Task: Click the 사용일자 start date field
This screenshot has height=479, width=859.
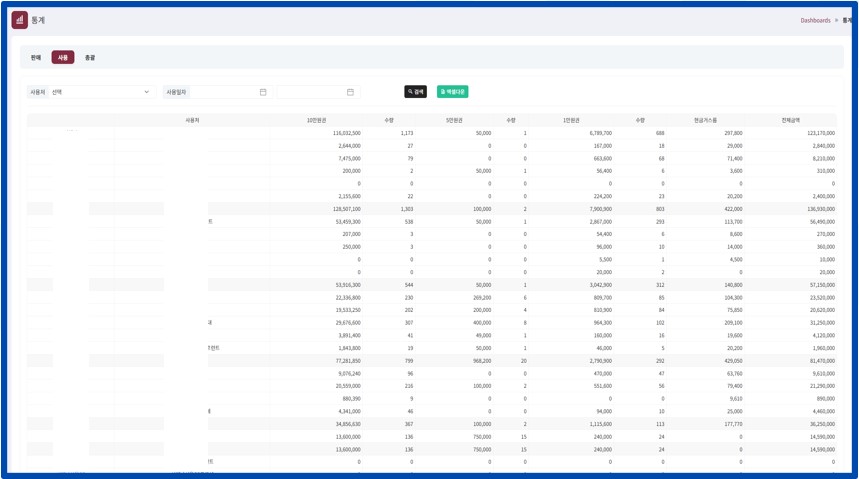Action: 223,92
